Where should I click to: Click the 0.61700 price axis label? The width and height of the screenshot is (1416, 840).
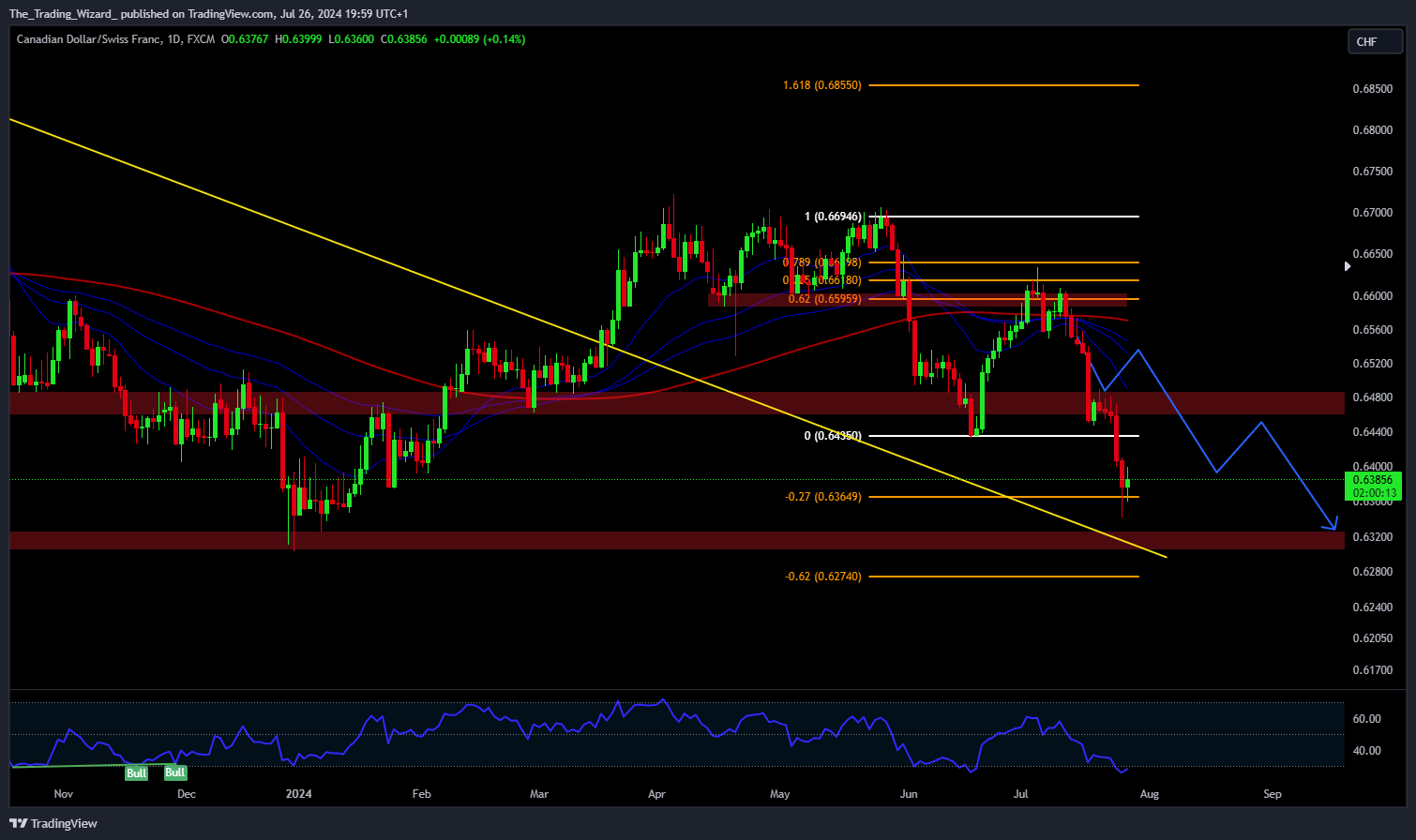[1372, 670]
